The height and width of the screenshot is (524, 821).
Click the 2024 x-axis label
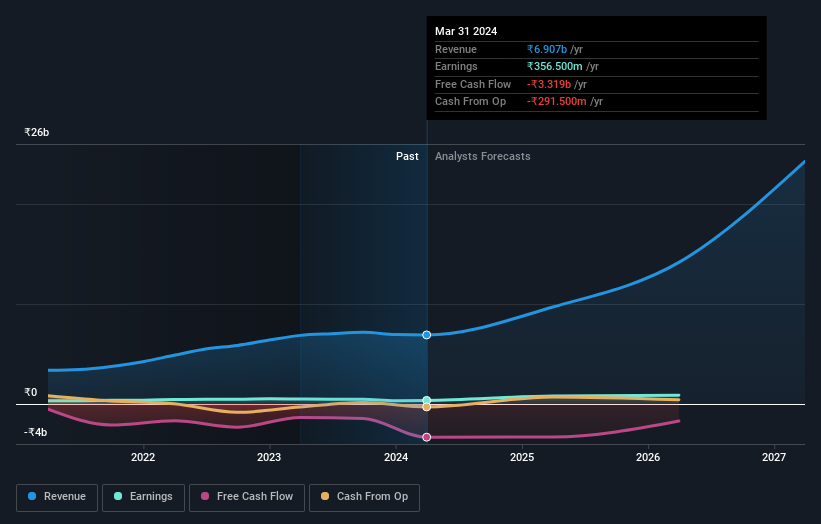(x=396, y=457)
